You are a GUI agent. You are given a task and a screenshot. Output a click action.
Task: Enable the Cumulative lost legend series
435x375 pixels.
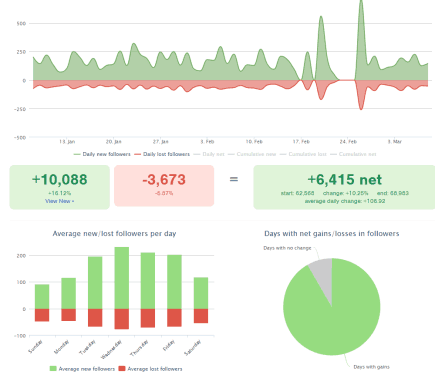[303, 154]
